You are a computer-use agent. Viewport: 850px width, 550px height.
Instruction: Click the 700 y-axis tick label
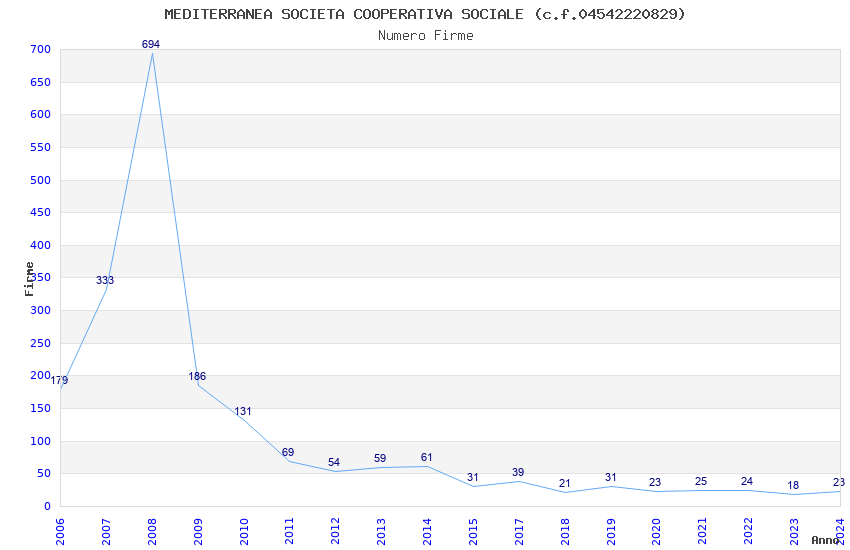click(x=41, y=49)
